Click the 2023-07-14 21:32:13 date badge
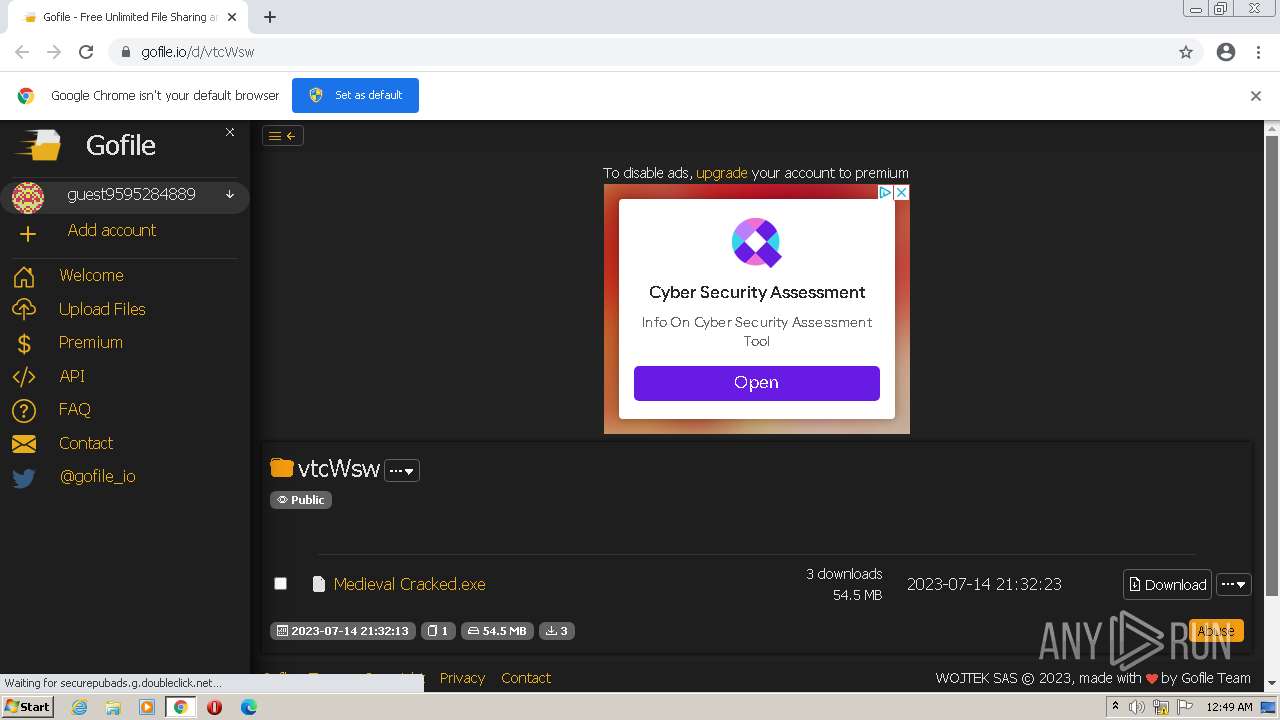This screenshot has height=720, width=1280. (343, 631)
